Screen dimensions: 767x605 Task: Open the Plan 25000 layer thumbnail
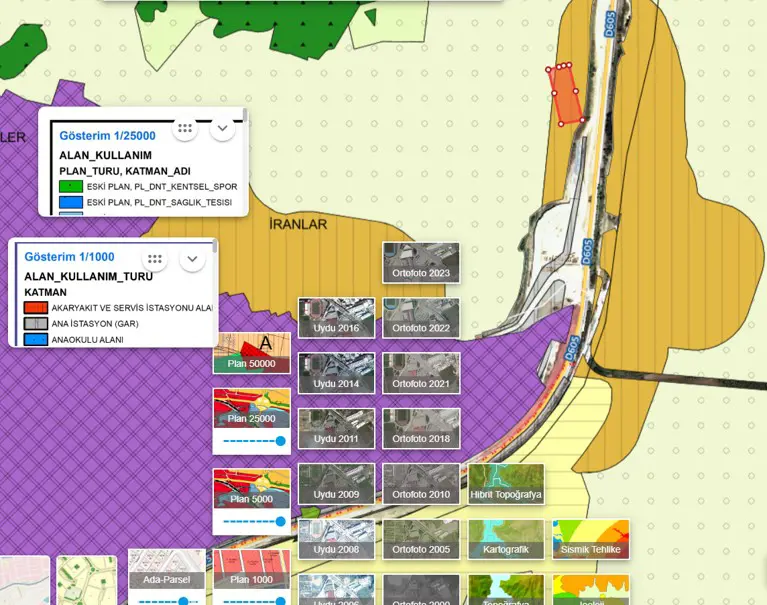click(x=252, y=408)
